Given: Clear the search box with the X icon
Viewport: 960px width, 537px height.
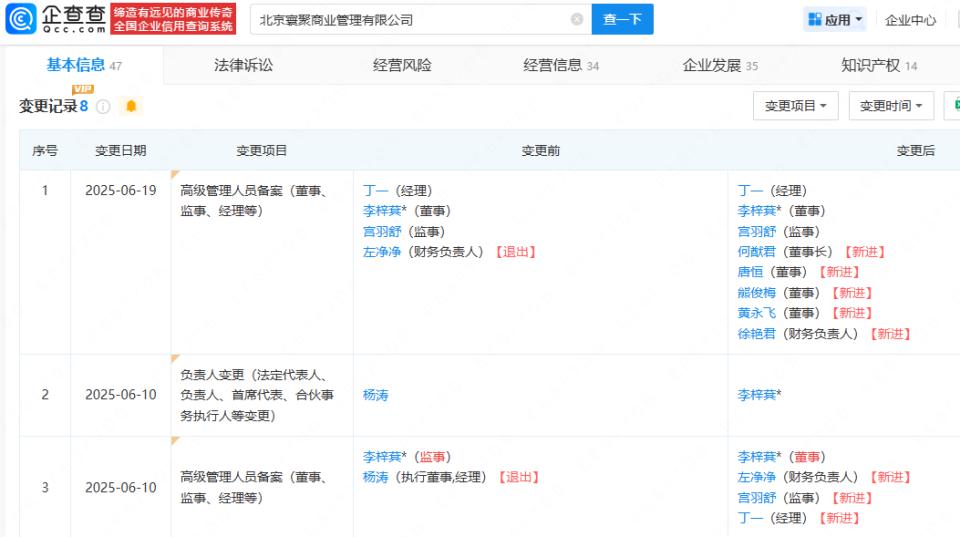Looking at the screenshot, I should pyautogui.click(x=576, y=19).
